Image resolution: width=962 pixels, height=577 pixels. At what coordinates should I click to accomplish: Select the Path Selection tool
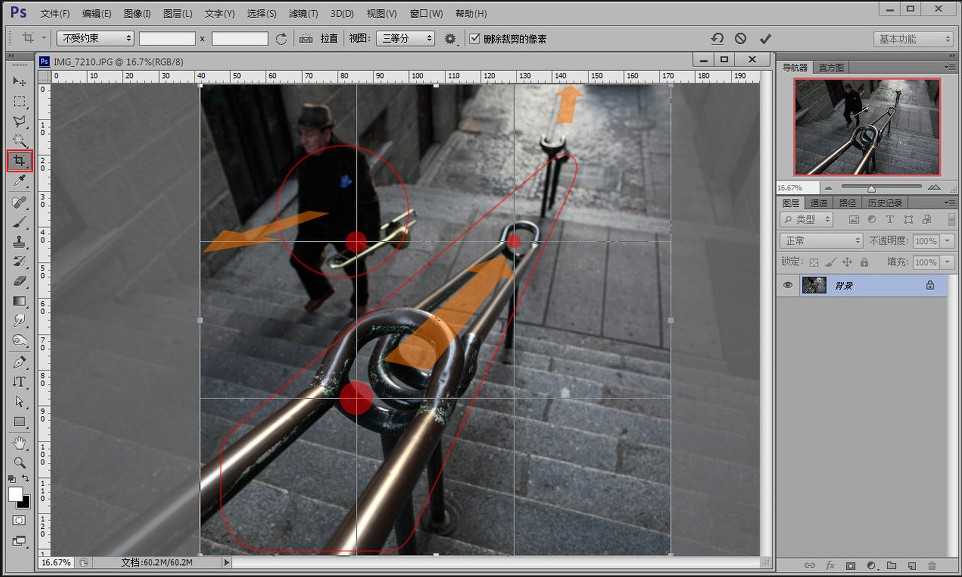[x=19, y=401]
